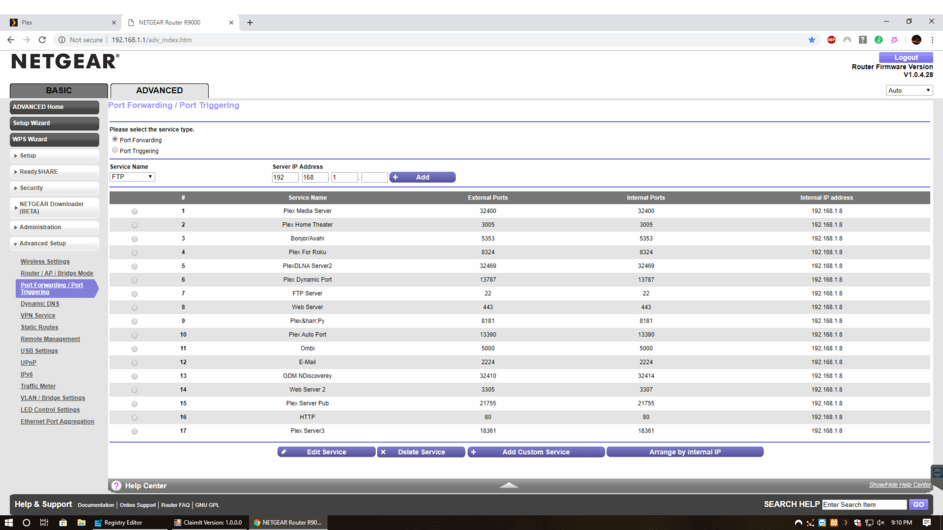Switch to the ADVANCED tab

[159, 90]
